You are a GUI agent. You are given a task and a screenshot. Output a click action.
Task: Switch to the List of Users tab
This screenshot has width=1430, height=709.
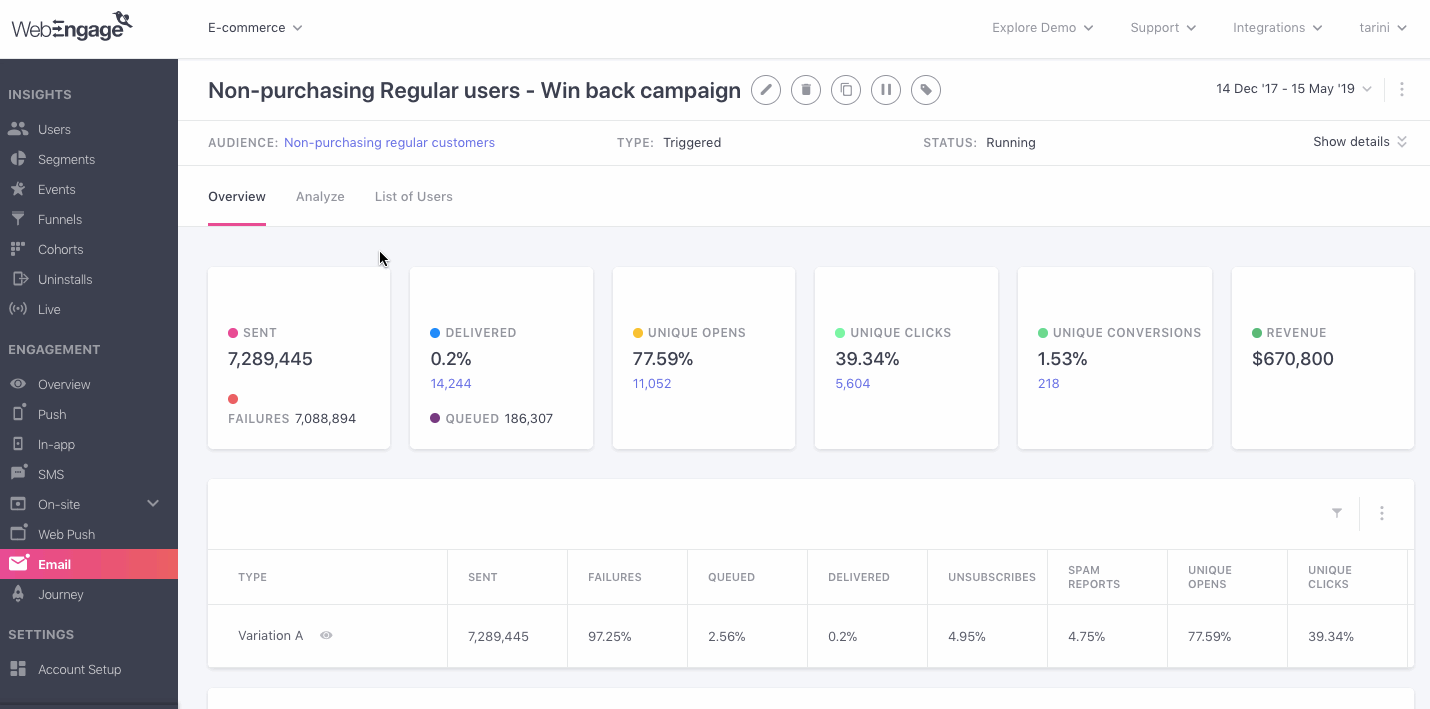414,197
